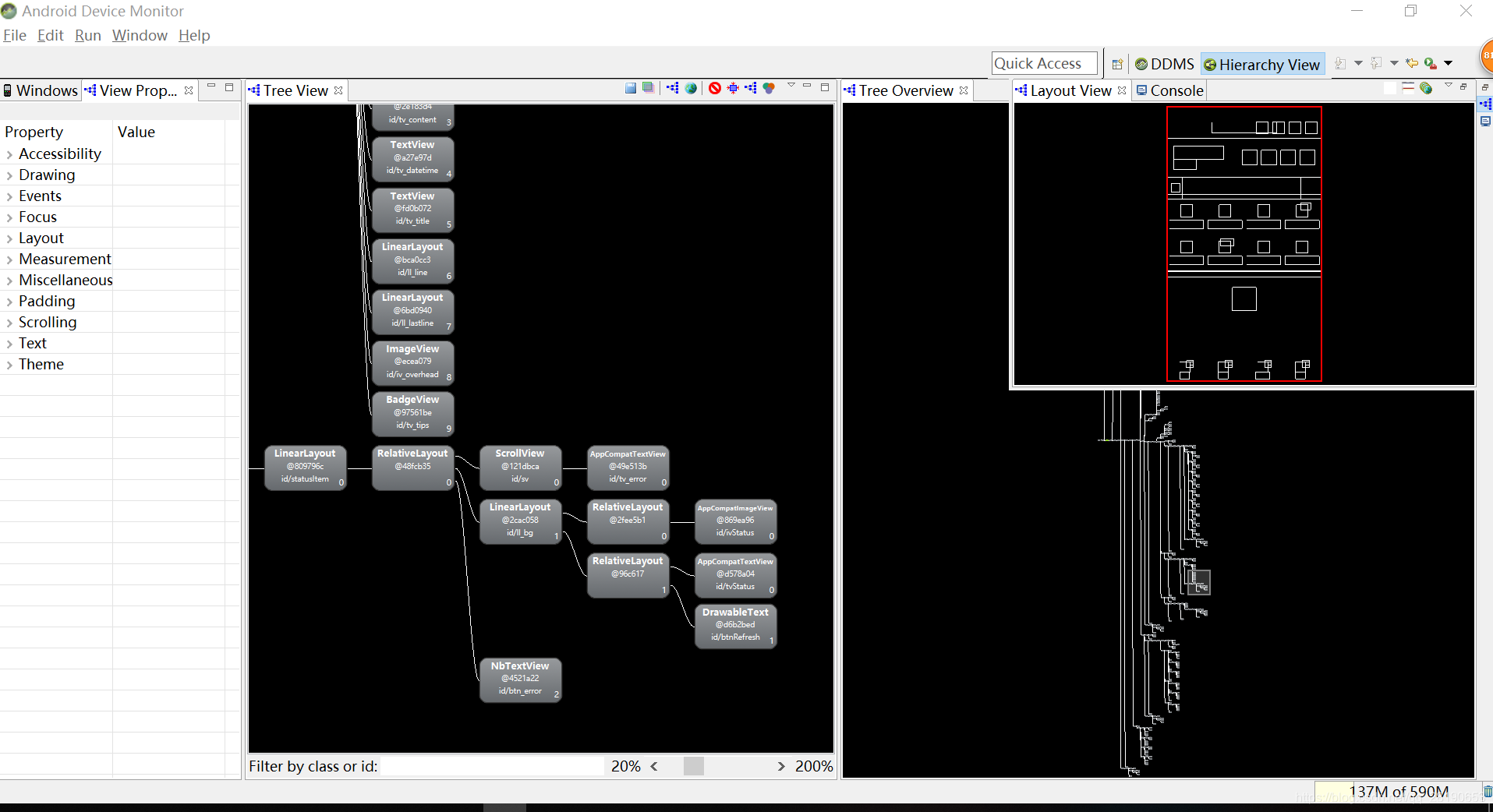Expand the Measurement property group
This screenshot has height=812, width=1493.
coord(9,259)
